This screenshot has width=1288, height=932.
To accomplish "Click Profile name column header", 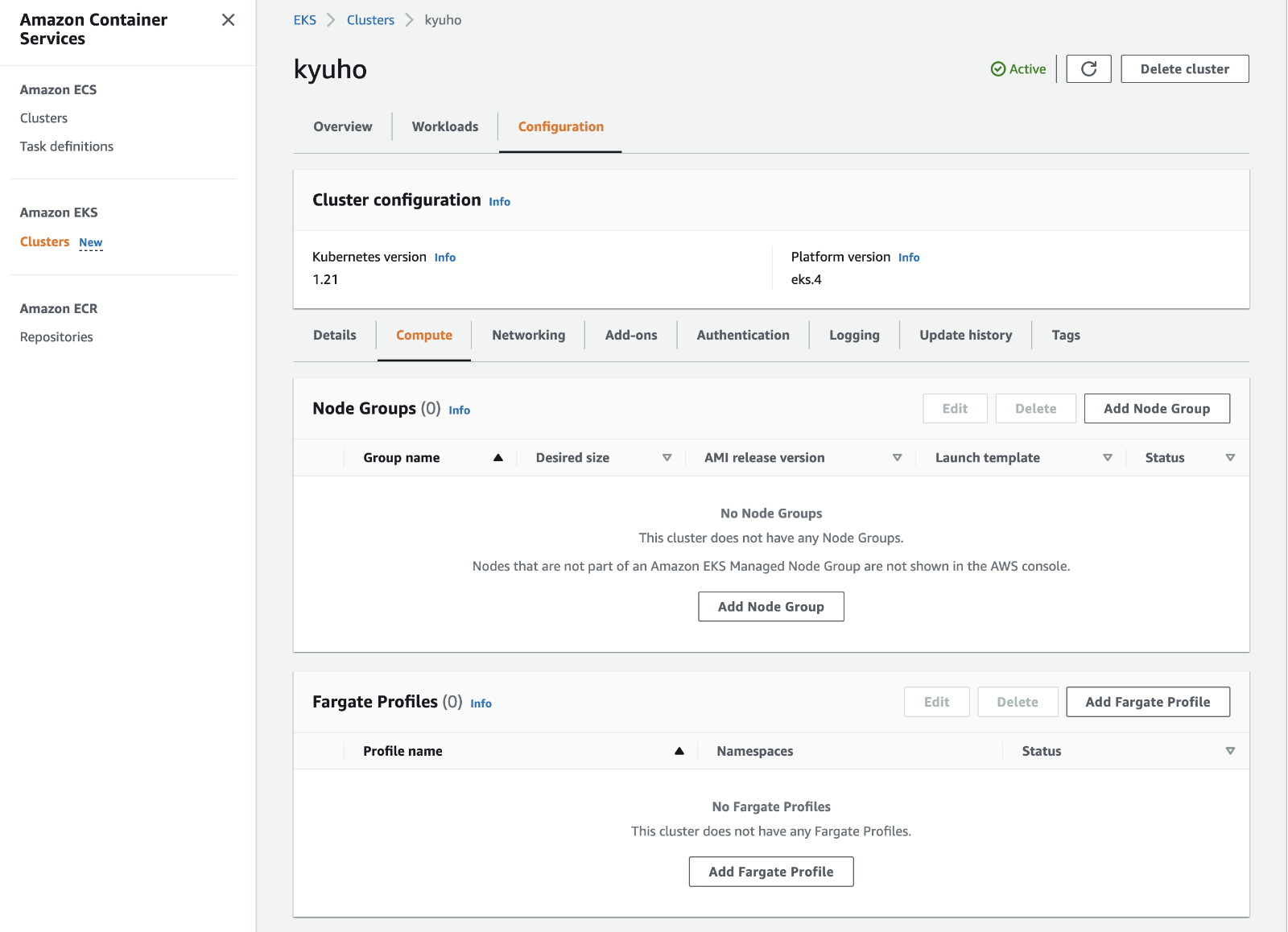I will 402,751.
